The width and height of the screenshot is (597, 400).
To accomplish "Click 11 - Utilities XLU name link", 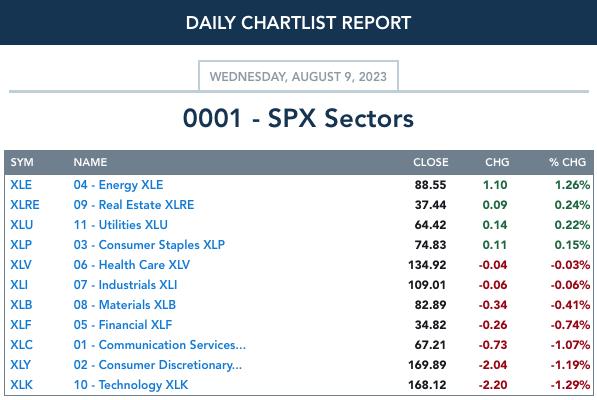I will (x=121, y=225).
